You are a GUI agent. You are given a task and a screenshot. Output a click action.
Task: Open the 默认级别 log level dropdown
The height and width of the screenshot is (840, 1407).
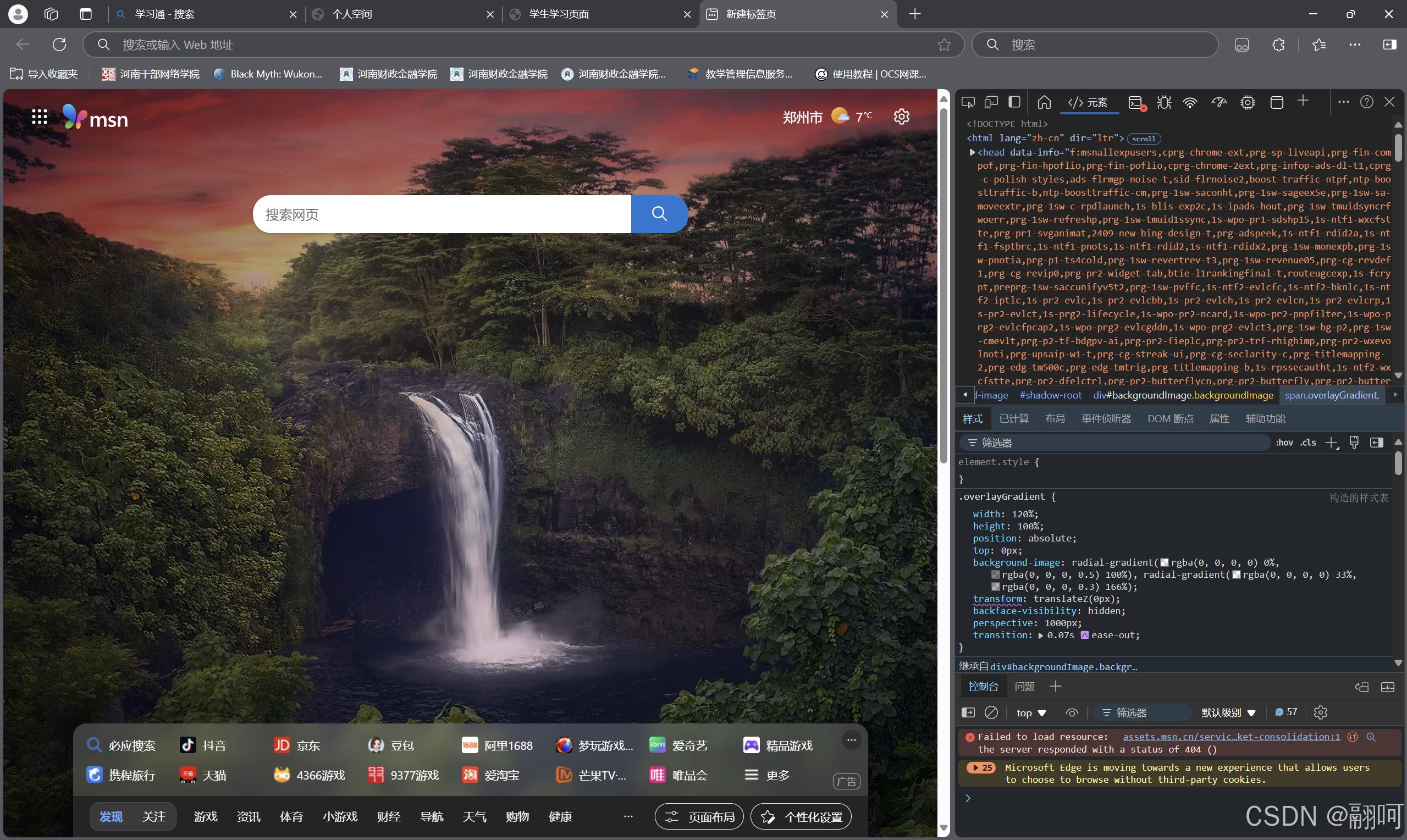(x=1228, y=712)
